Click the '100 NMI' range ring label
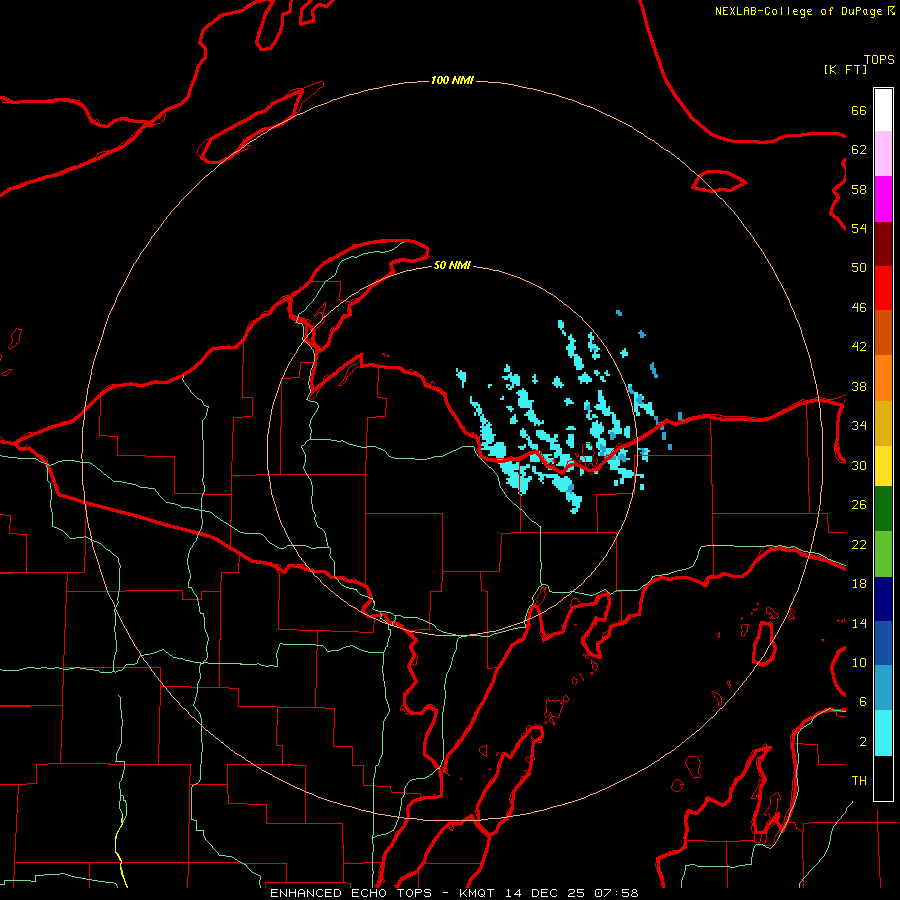Viewport: 900px width, 900px height. [452, 80]
